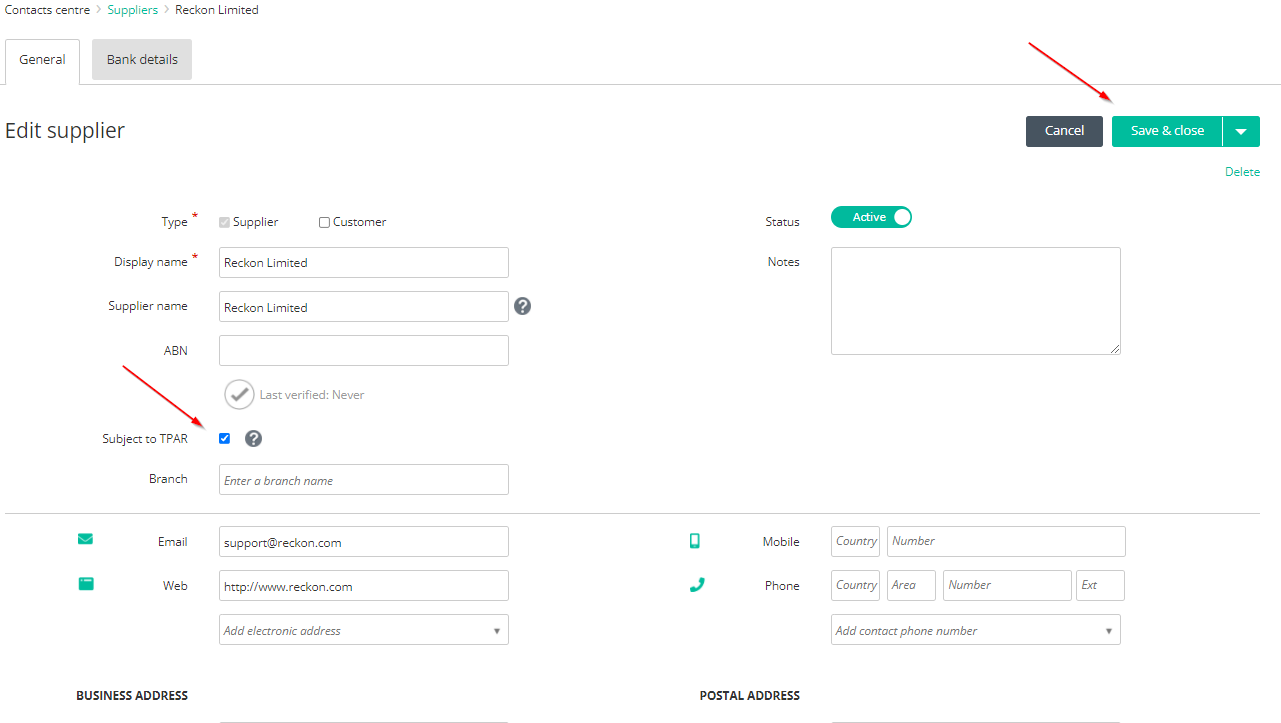Click the green email envelope icon

click(85, 539)
